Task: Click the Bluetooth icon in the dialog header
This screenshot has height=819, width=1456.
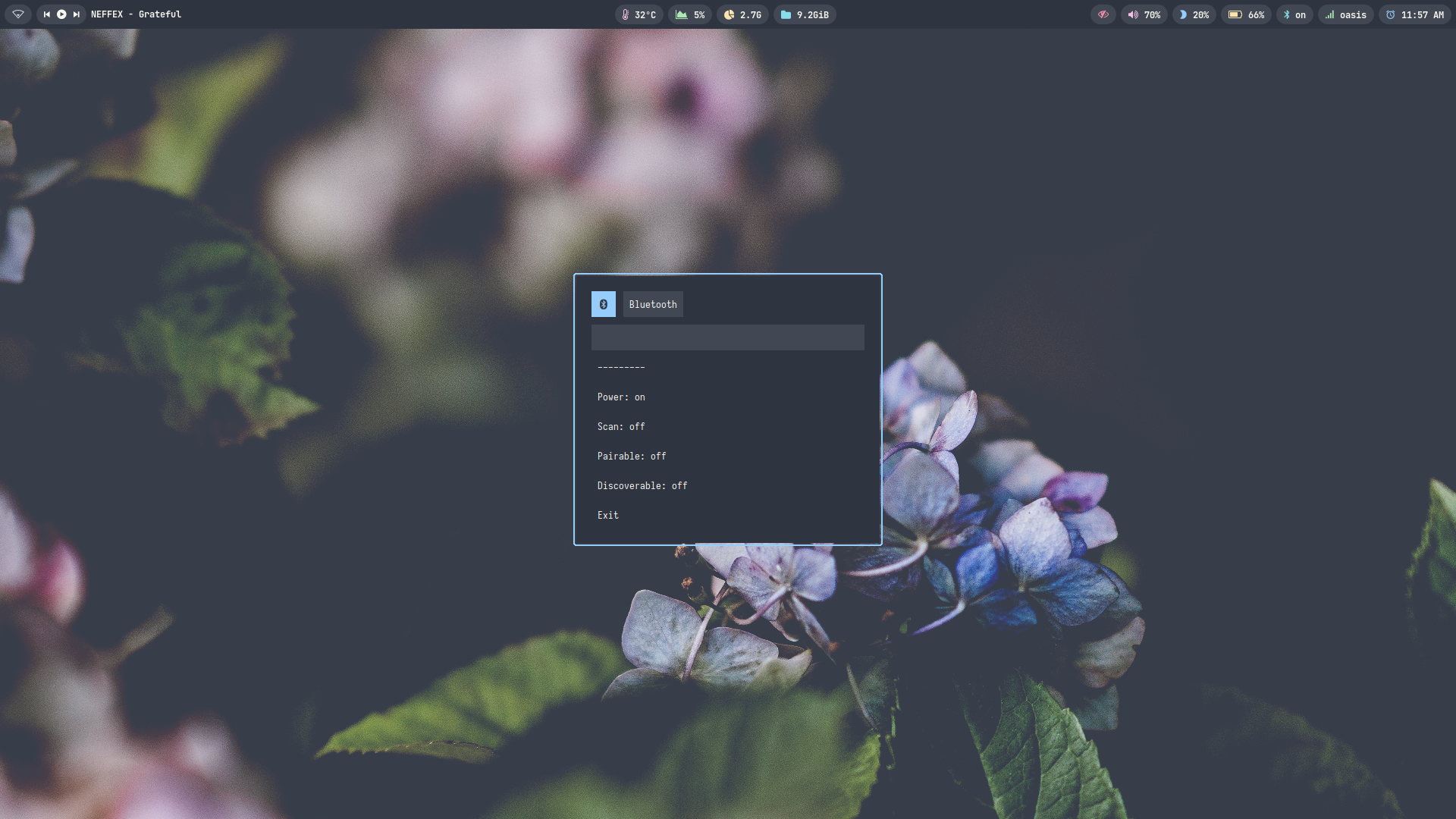Action: pos(603,304)
